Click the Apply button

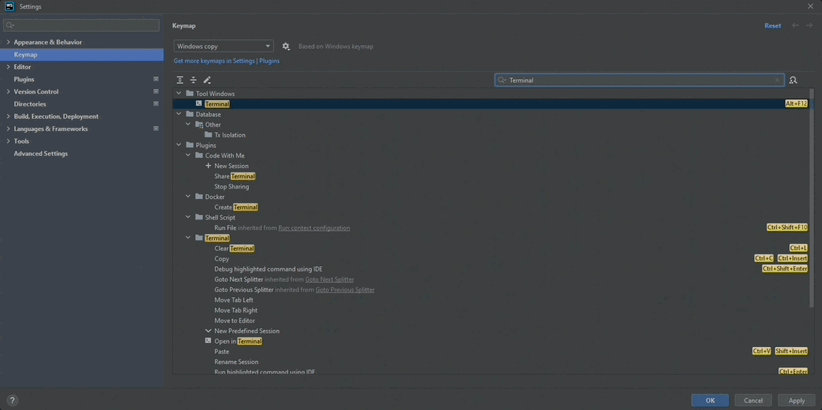(797, 400)
